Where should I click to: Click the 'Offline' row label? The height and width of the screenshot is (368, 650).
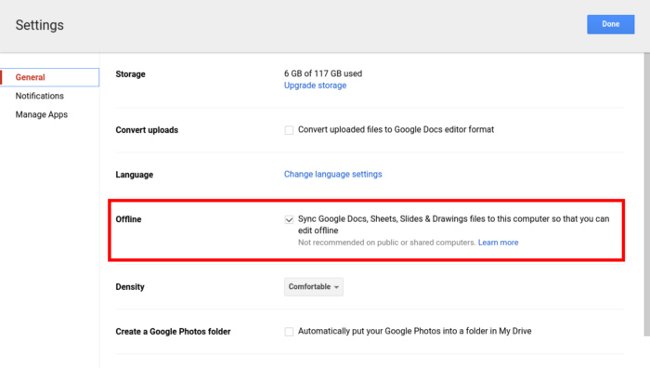pos(129,219)
